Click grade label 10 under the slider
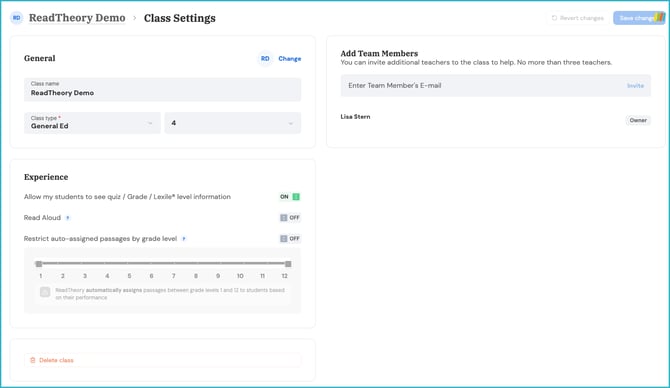Screen dimensions: 670x388 point(240,276)
